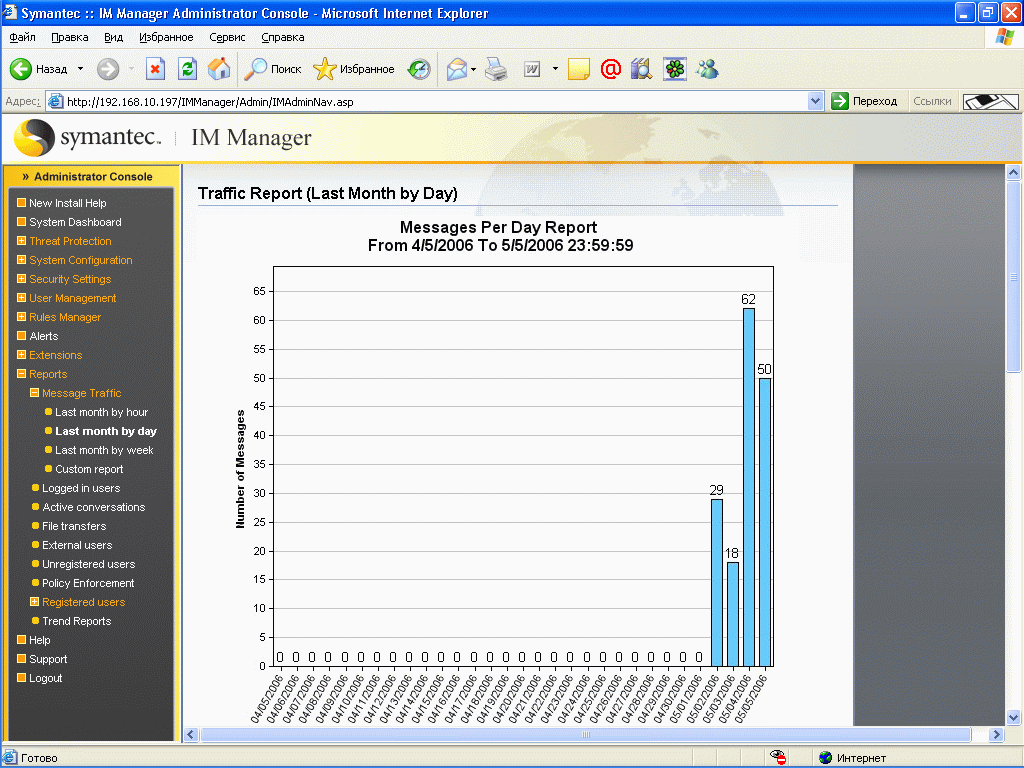Click the Refresh page toolbar icon
The width and height of the screenshot is (1024, 768).
(x=187, y=69)
